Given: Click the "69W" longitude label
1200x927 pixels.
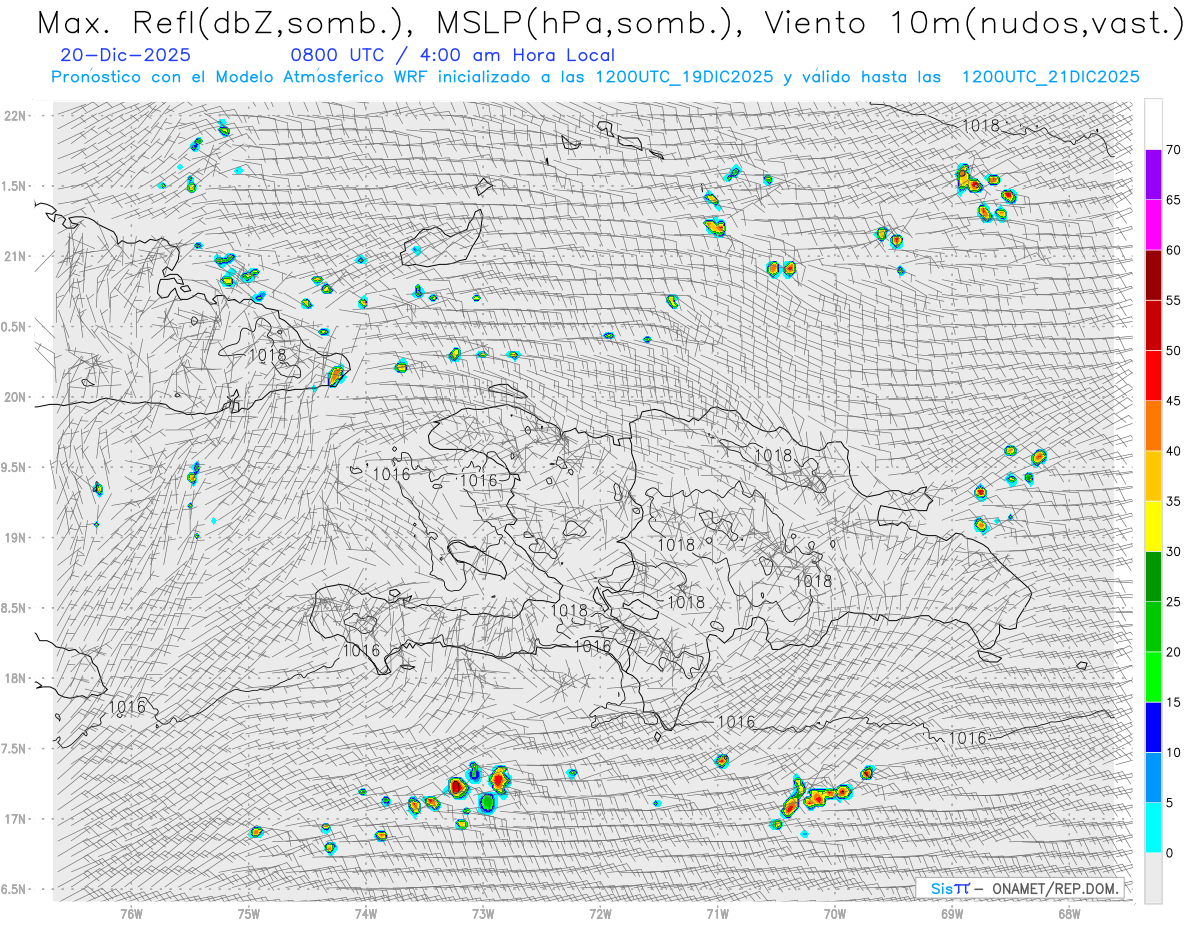Looking at the screenshot, I should pyautogui.click(x=952, y=913).
